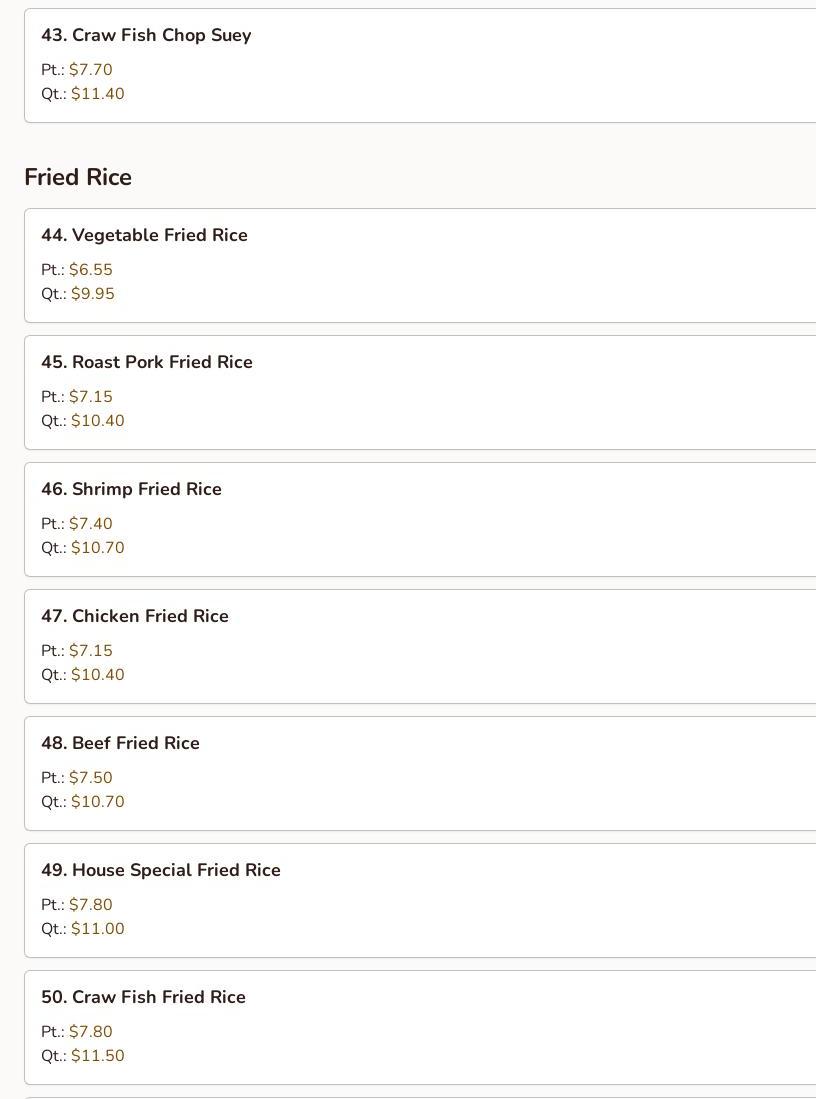Click Beef Fried Rice item title

120,743
